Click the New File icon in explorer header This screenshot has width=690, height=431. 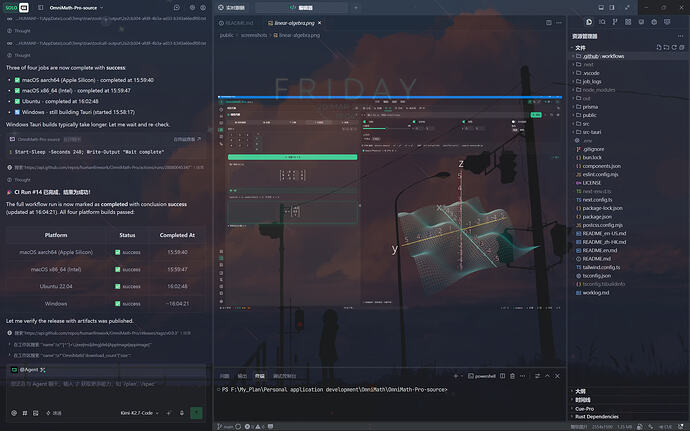click(x=659, y=48)
